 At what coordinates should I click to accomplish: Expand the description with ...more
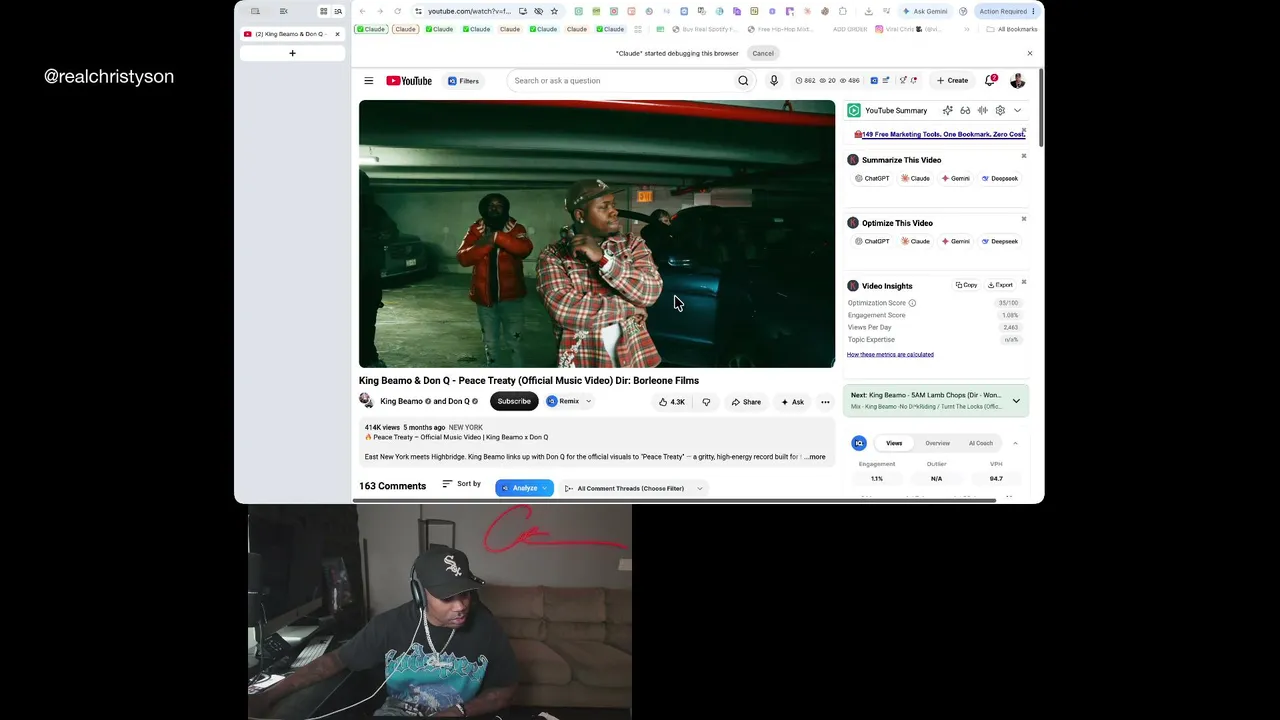[x=816, y=457]
